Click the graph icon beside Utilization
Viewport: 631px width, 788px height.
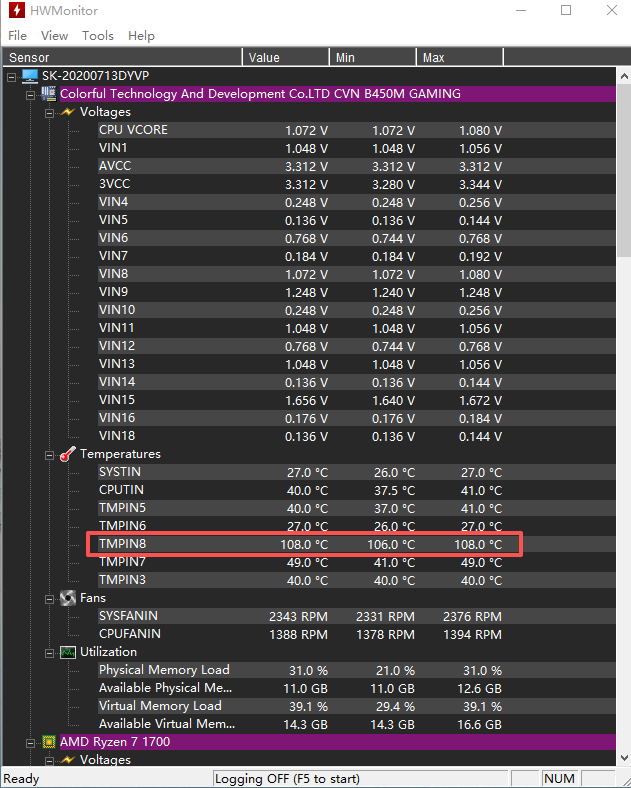pos(68,652)
